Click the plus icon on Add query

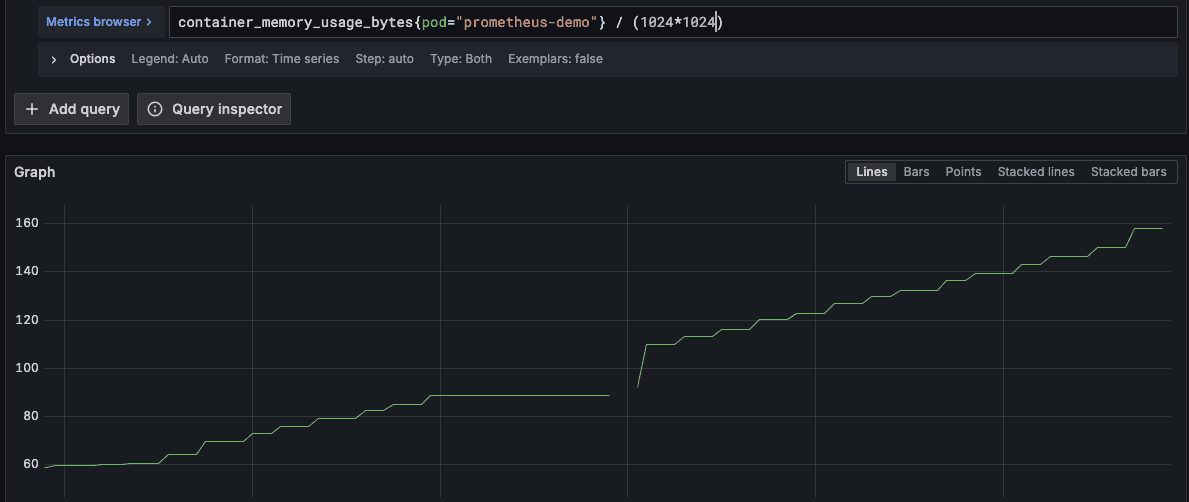point(32,109)
